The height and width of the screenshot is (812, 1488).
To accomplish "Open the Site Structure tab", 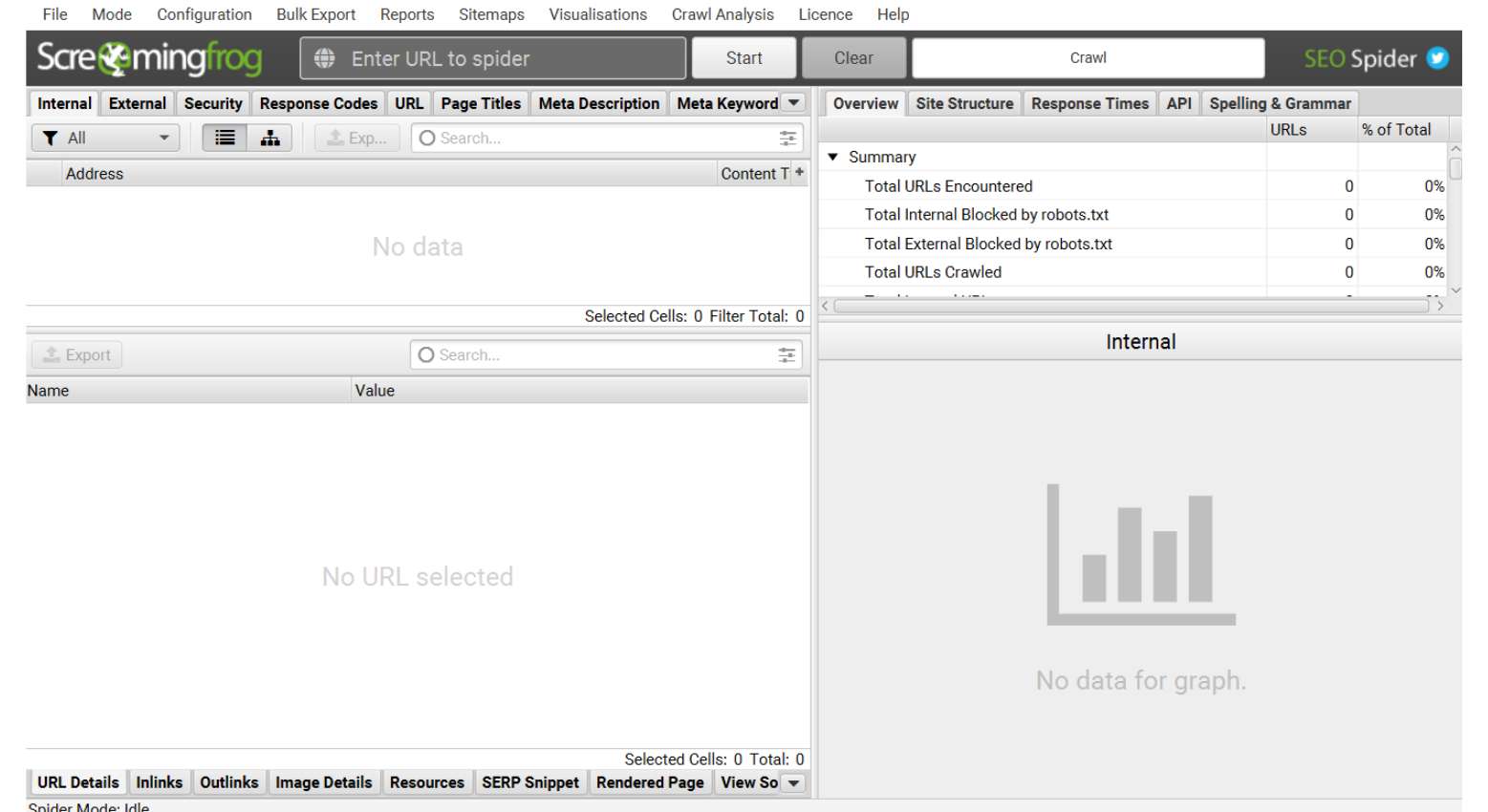I will (963, 103).
